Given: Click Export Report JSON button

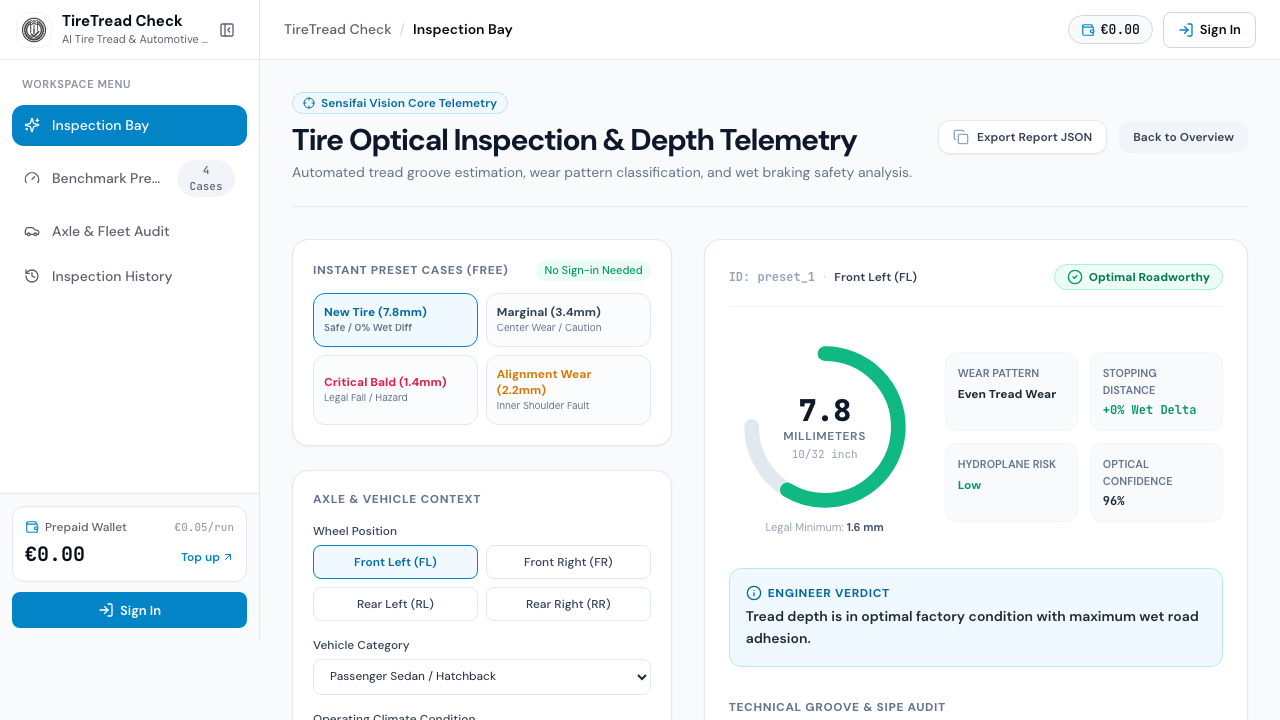Looking at the screenshot, I should 1022,137.
